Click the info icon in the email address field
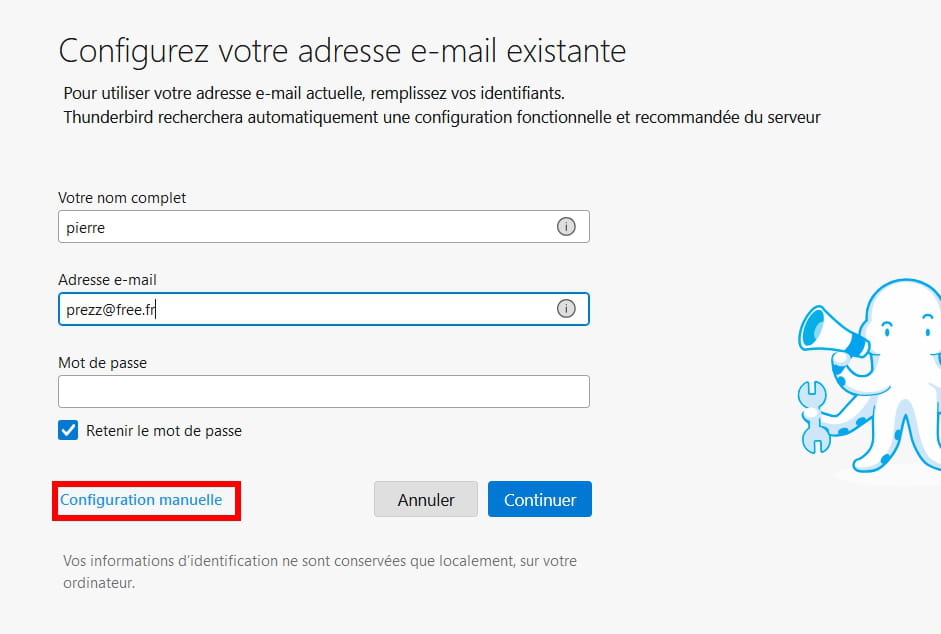This screenshot has height=634, width=941. [x=566, y=309]
